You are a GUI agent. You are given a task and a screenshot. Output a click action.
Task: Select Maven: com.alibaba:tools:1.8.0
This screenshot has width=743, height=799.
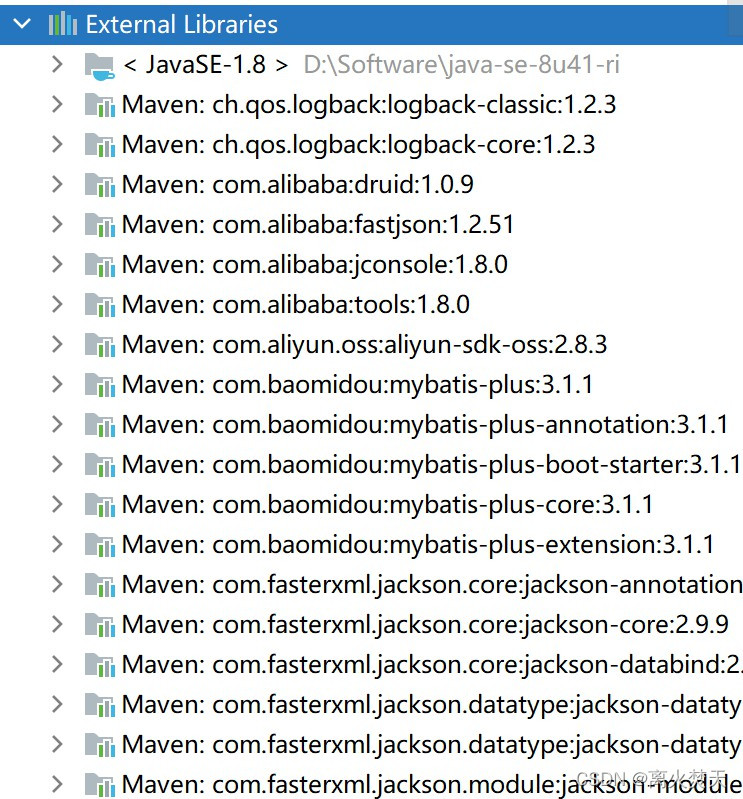(x=296, y=305)
